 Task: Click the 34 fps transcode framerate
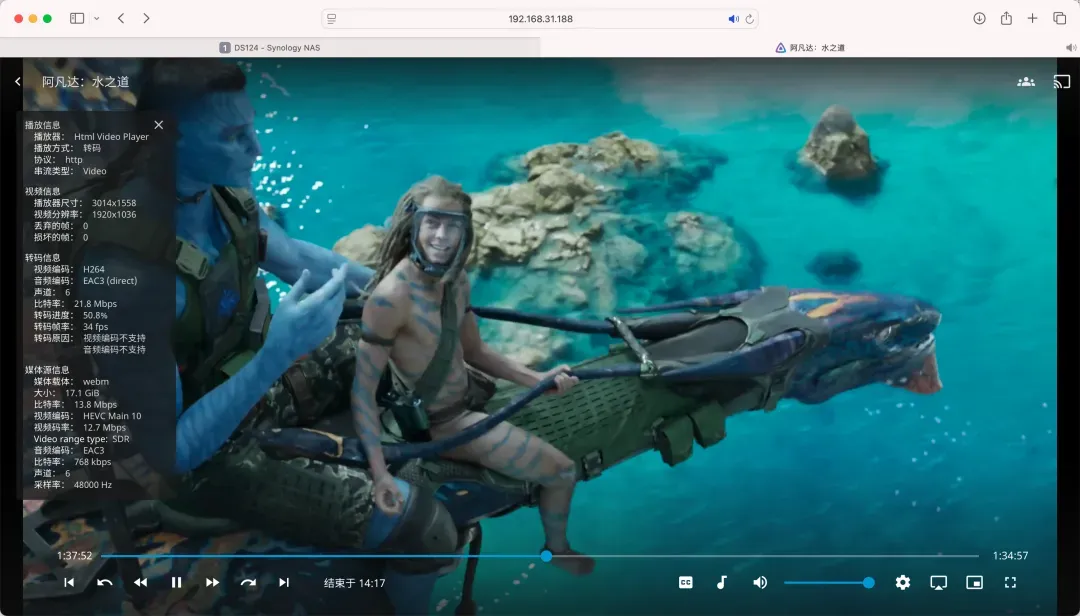coord(96,327)
